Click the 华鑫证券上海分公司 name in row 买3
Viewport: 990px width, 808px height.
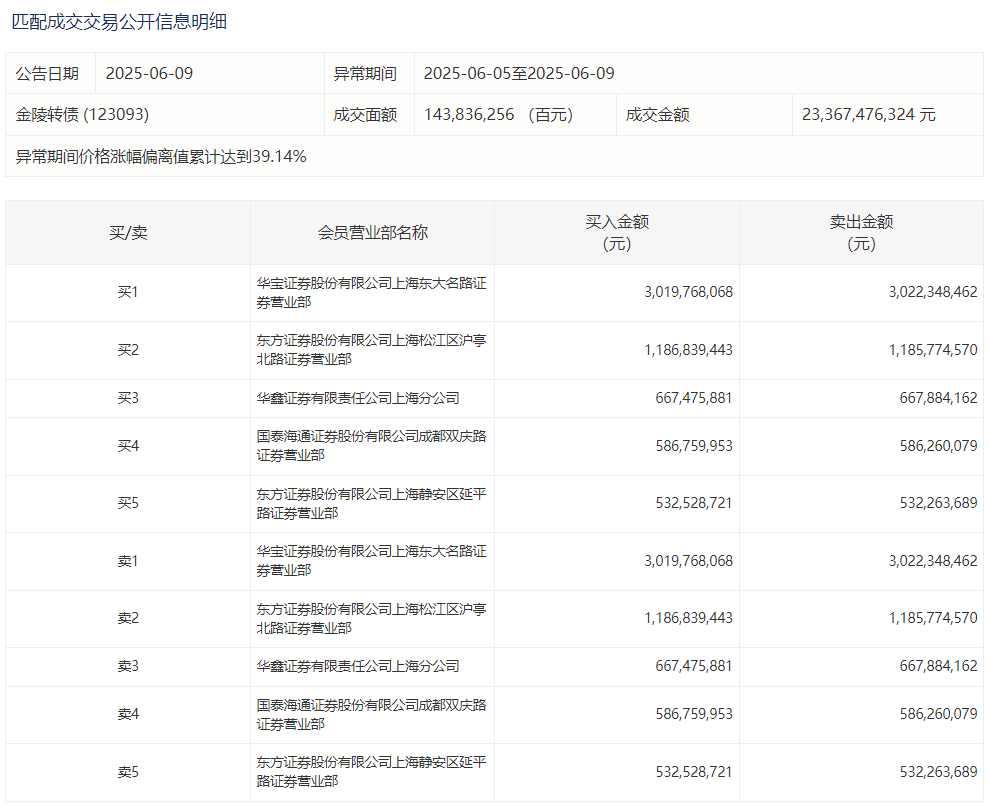(358, 398)
